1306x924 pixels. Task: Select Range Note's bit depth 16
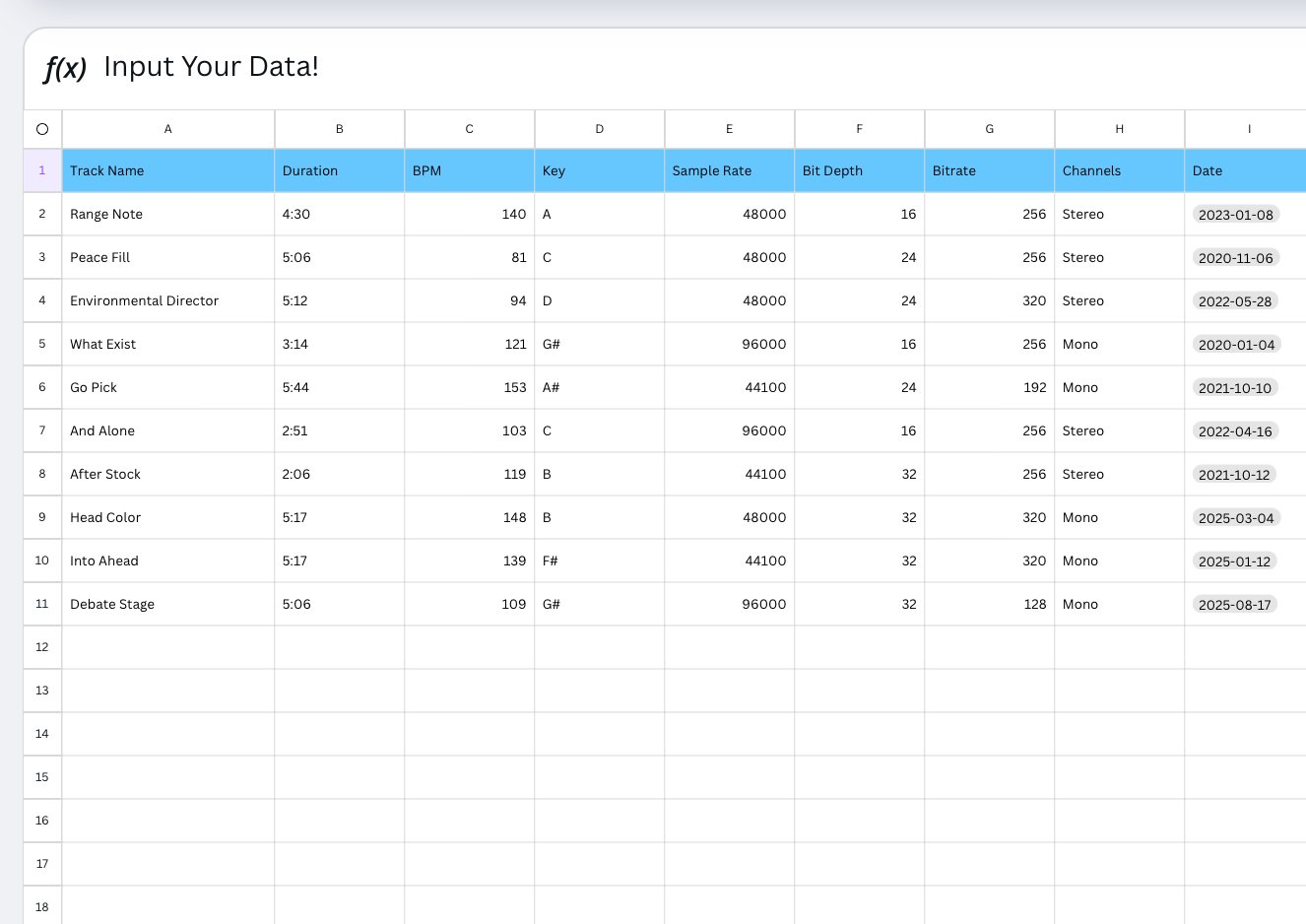860,214
